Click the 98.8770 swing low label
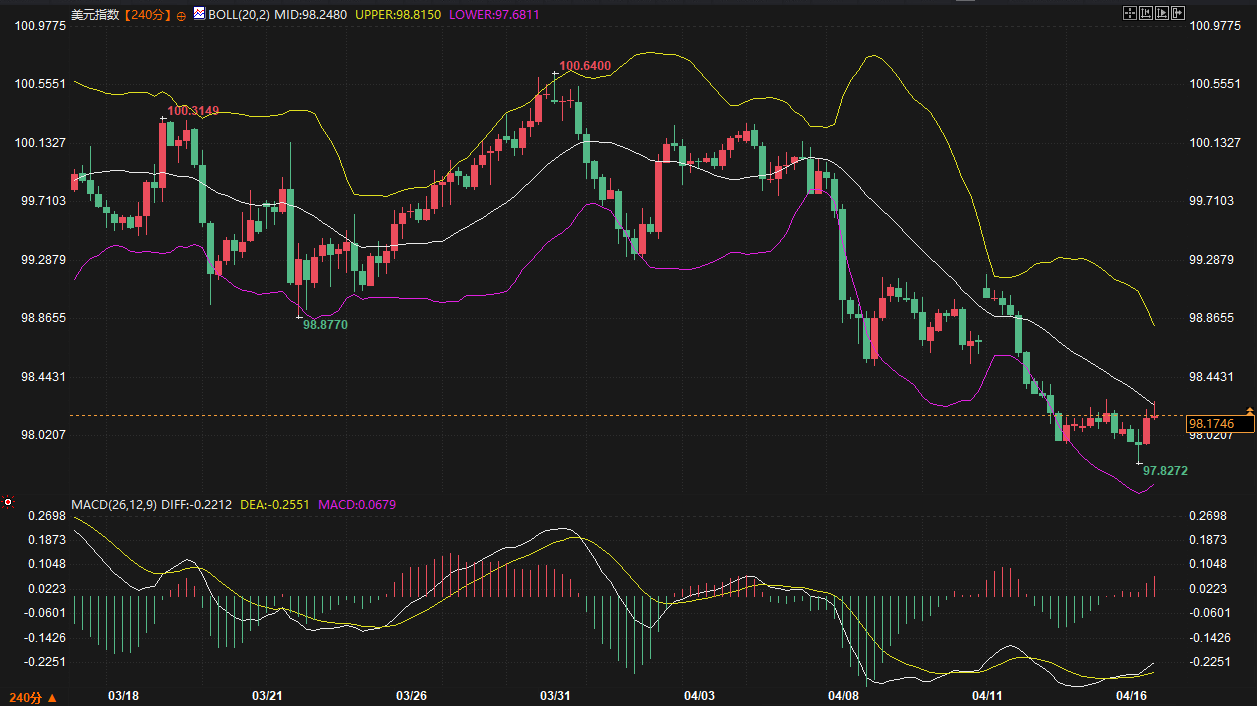Screen dimensions: 1257x706 point(325,325)
